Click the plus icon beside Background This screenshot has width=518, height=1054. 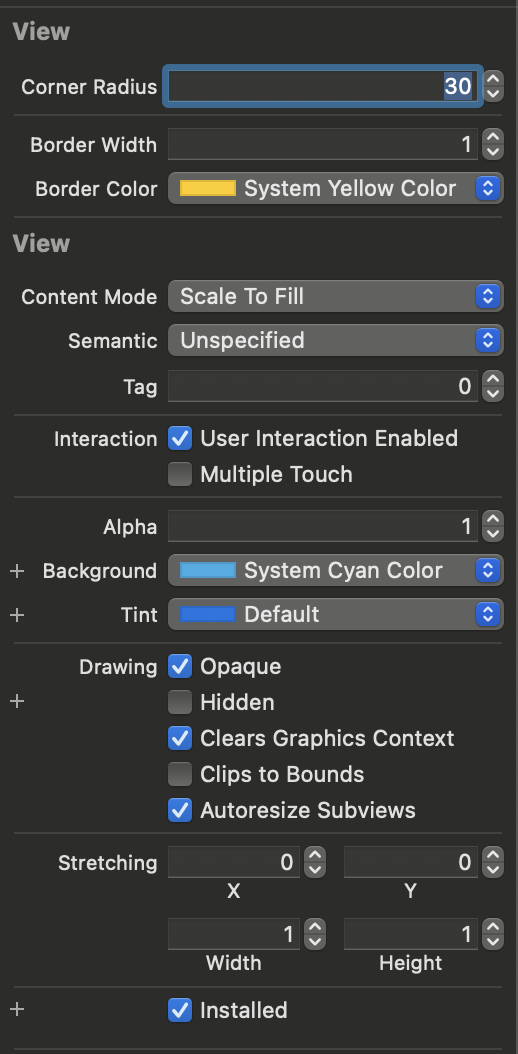click(17, 571)
